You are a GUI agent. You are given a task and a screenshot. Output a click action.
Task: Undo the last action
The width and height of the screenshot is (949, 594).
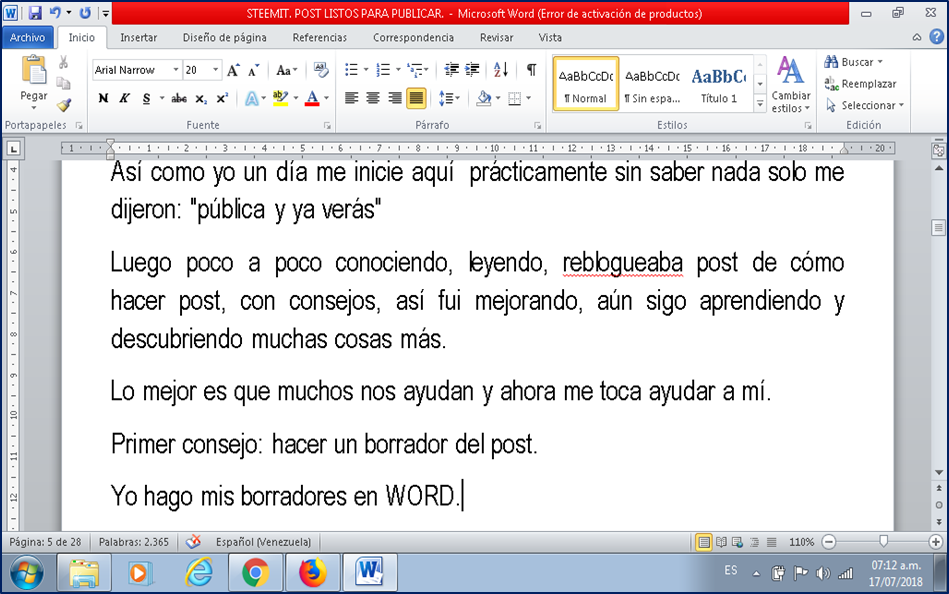55,13
